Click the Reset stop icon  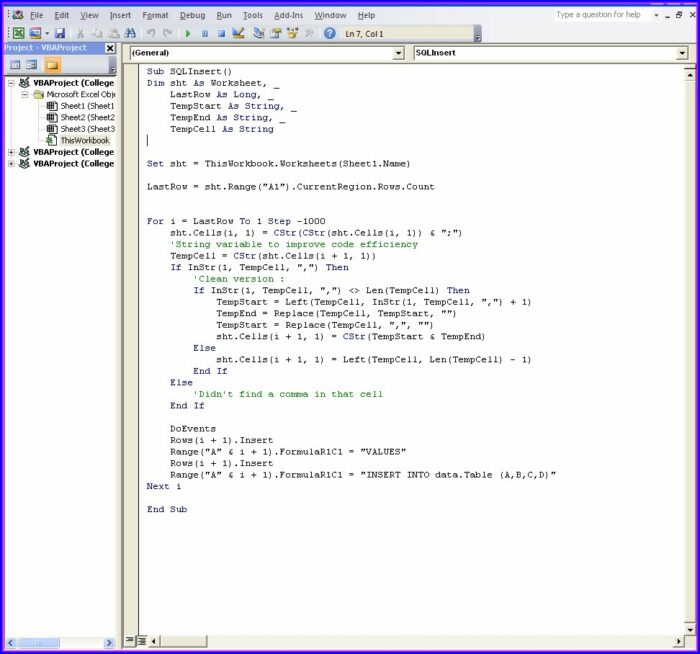221,33
